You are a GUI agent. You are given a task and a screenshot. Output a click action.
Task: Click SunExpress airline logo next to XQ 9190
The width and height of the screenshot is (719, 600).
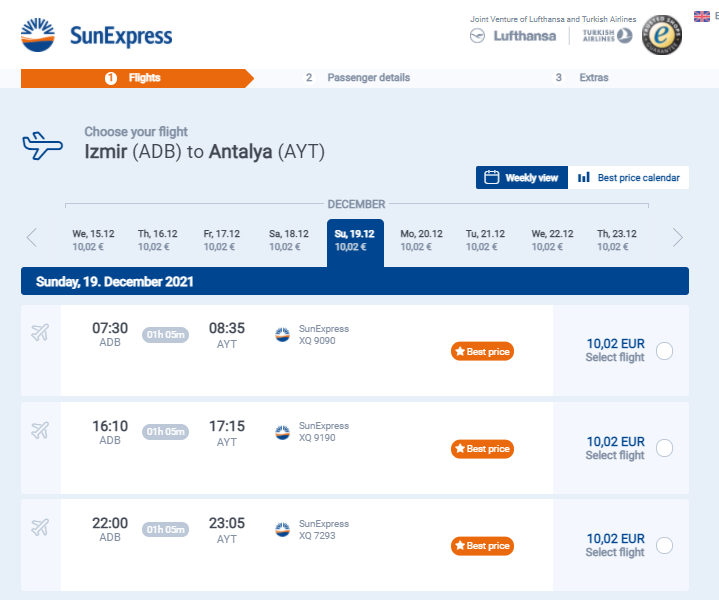282,432
